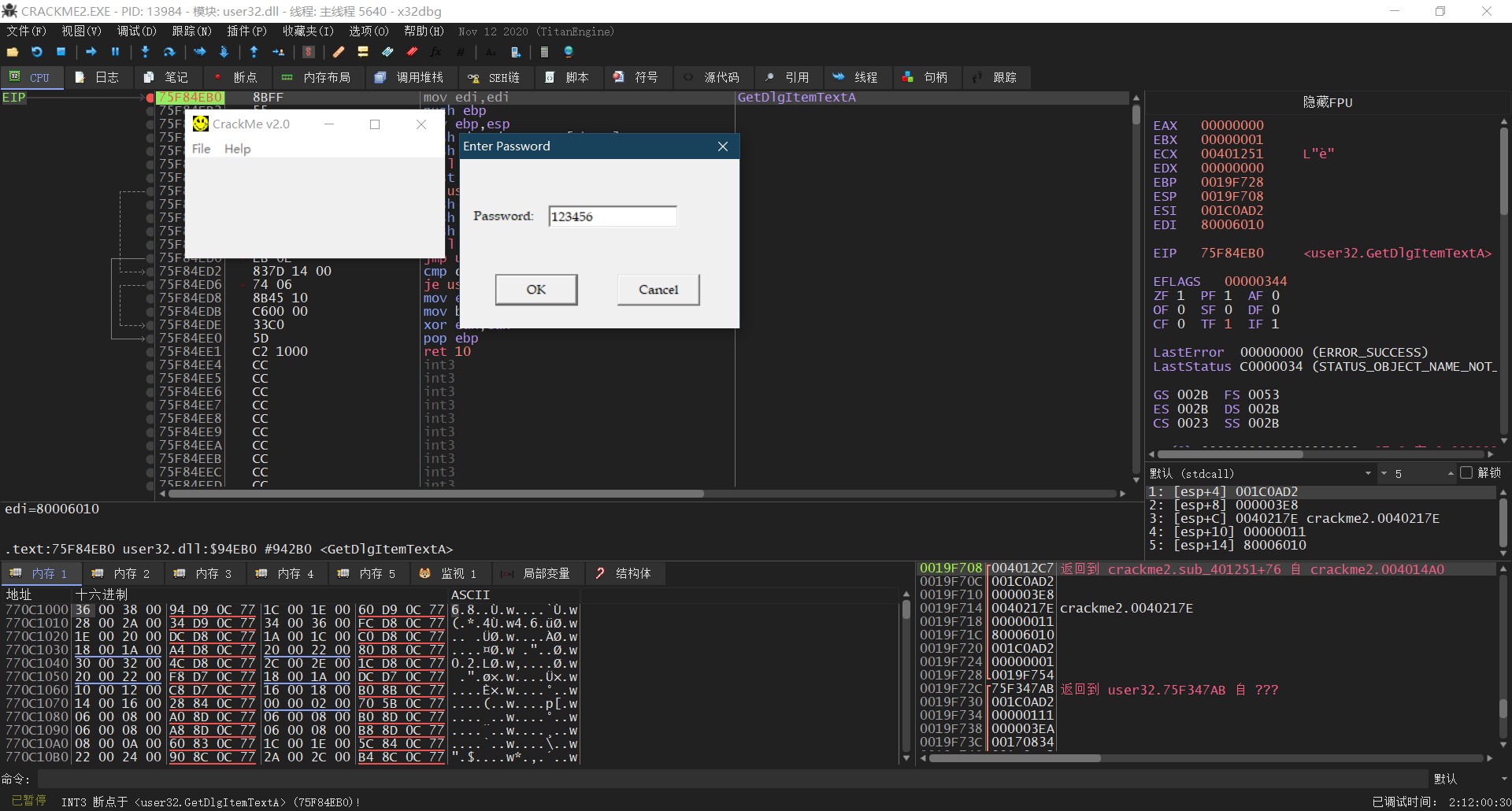Screen dimensions: 1512x811
Task: Toggle breakpoint dot at address 75F84ED2
Action: tap(150, 271)
